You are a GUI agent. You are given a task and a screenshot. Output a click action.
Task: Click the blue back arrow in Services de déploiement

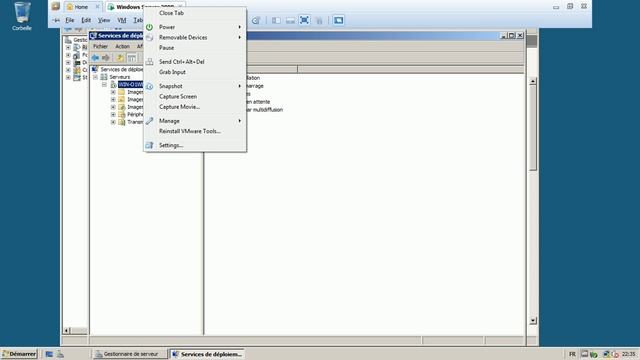[96, 58]
